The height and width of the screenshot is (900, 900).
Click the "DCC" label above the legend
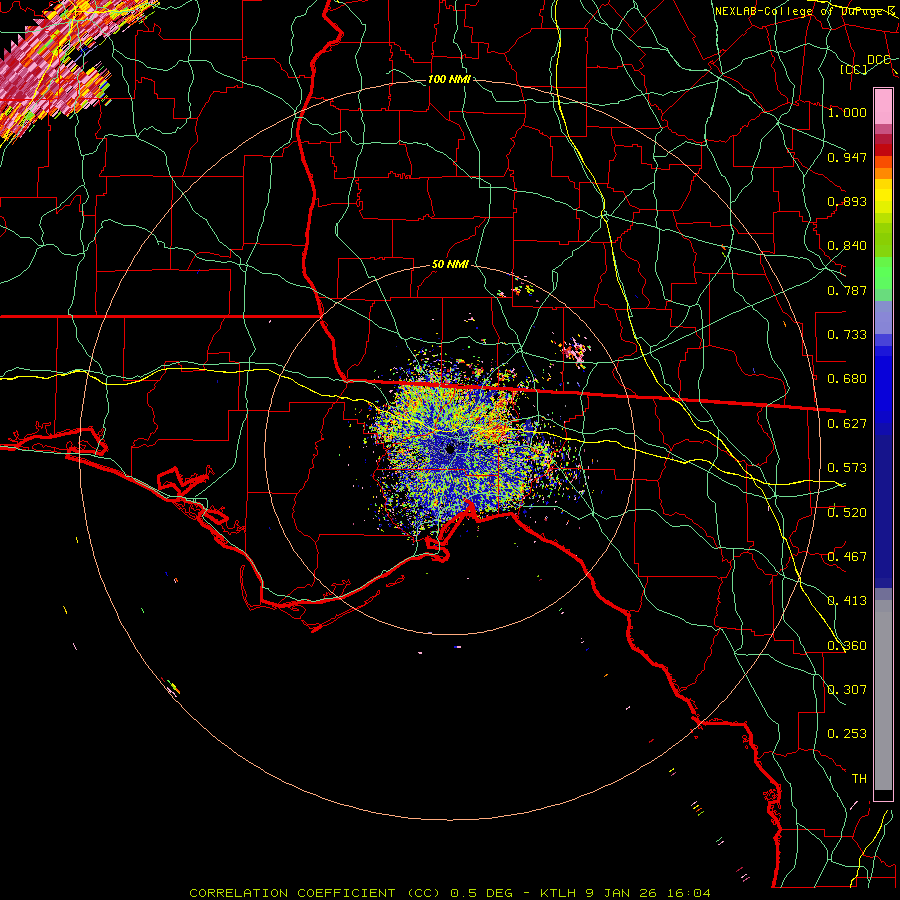pos(878,60)
